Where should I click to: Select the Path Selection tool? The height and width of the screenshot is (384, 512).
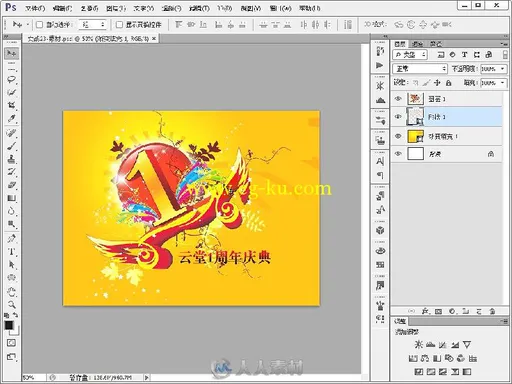click(x=11, y=265)
